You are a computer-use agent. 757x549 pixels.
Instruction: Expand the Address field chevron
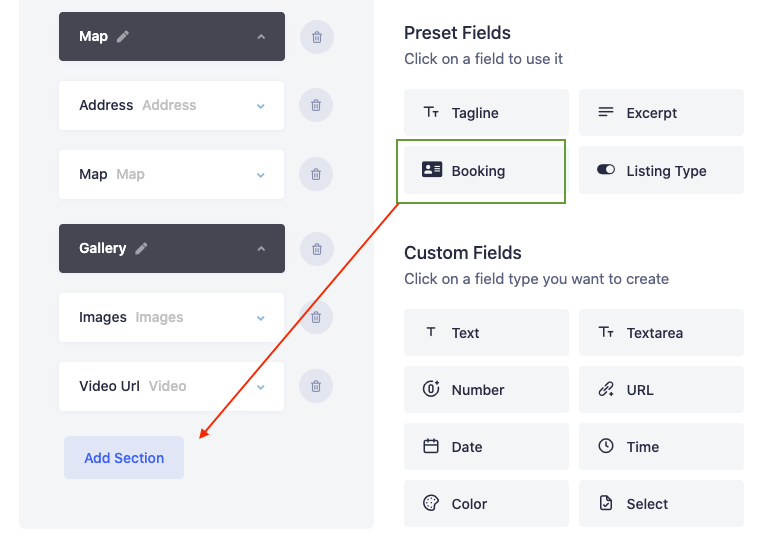click(261, 106)
